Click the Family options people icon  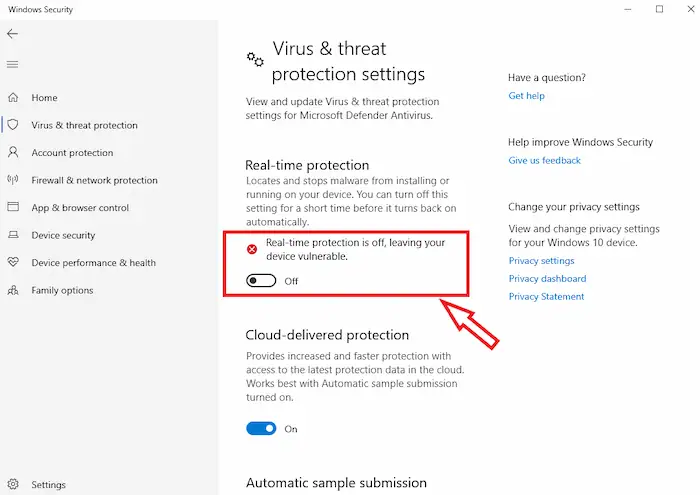point(12,290)
